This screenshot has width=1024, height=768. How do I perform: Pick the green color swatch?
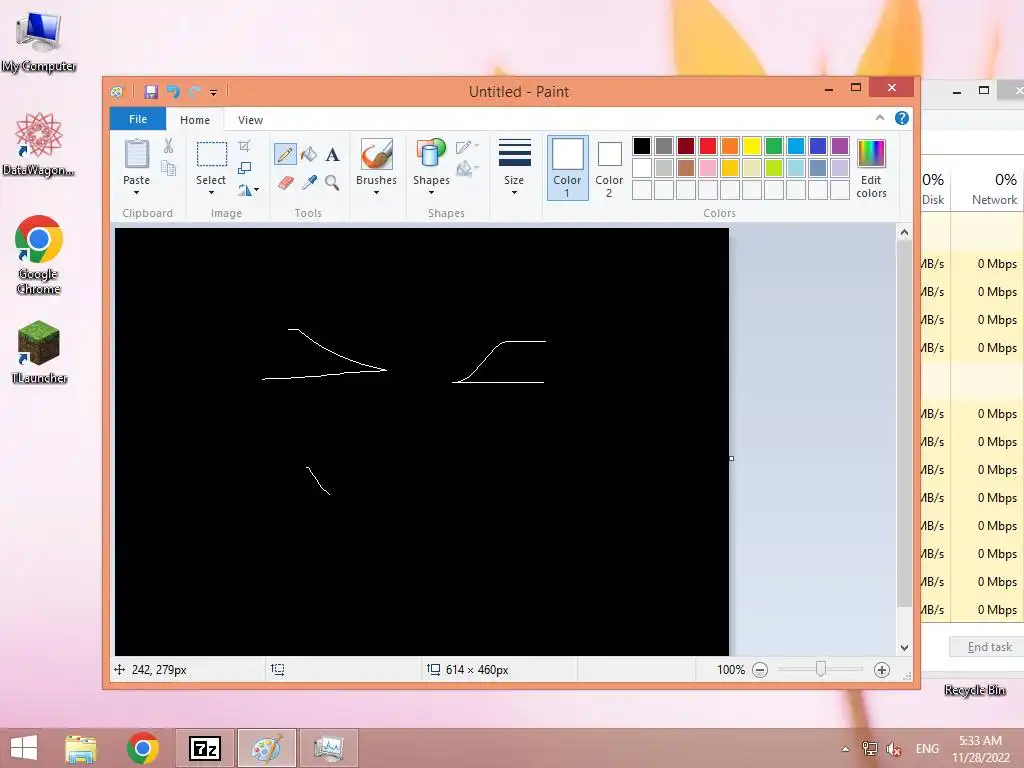(x=774, y=146)
